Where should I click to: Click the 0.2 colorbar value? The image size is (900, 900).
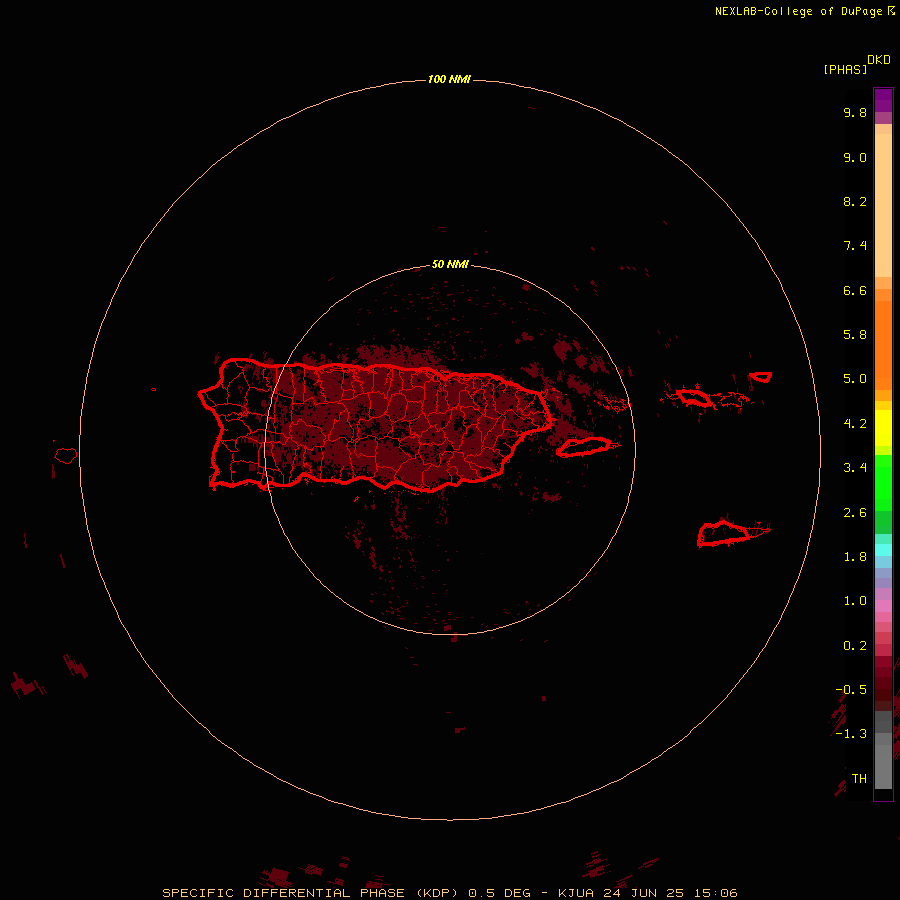pos(855,646)
